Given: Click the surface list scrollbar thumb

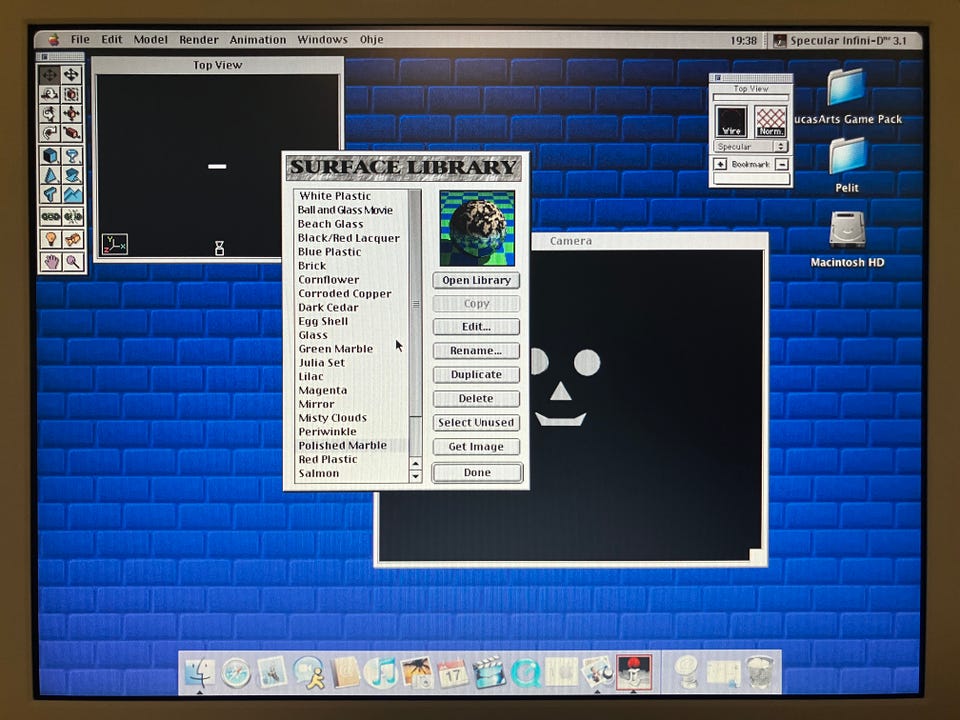Looking at the screenshot, I should 415,304.
